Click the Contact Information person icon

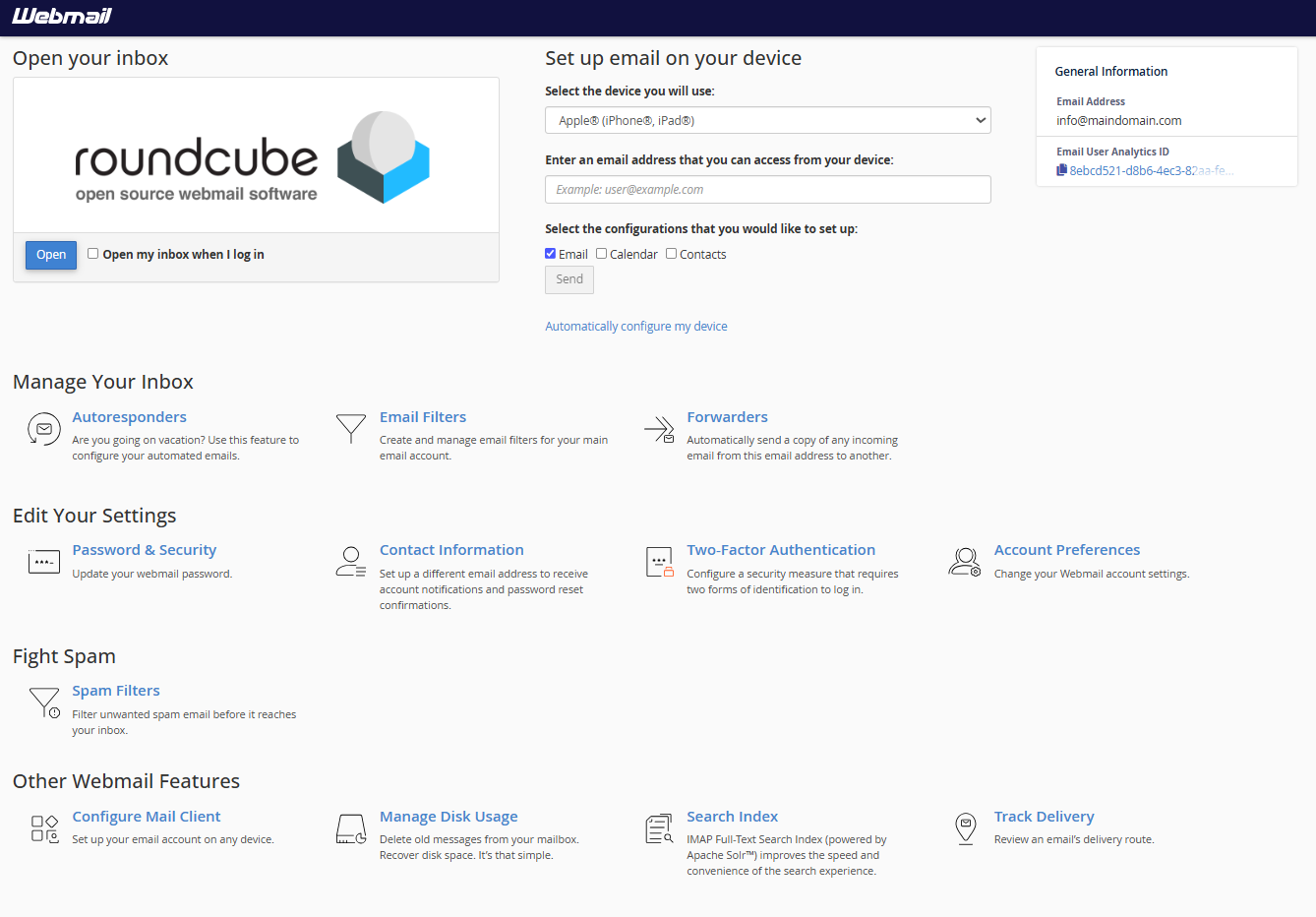[351, 562]
